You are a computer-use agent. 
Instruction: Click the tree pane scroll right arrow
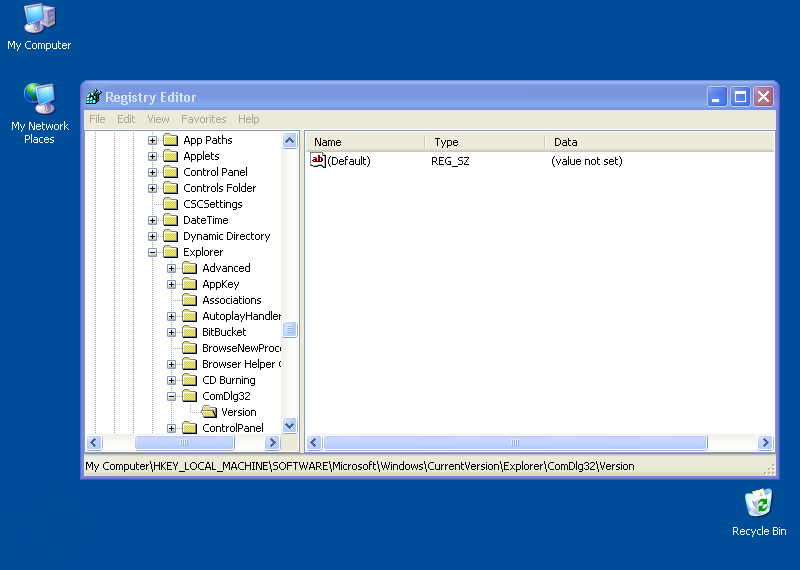[x=272, y=442]
